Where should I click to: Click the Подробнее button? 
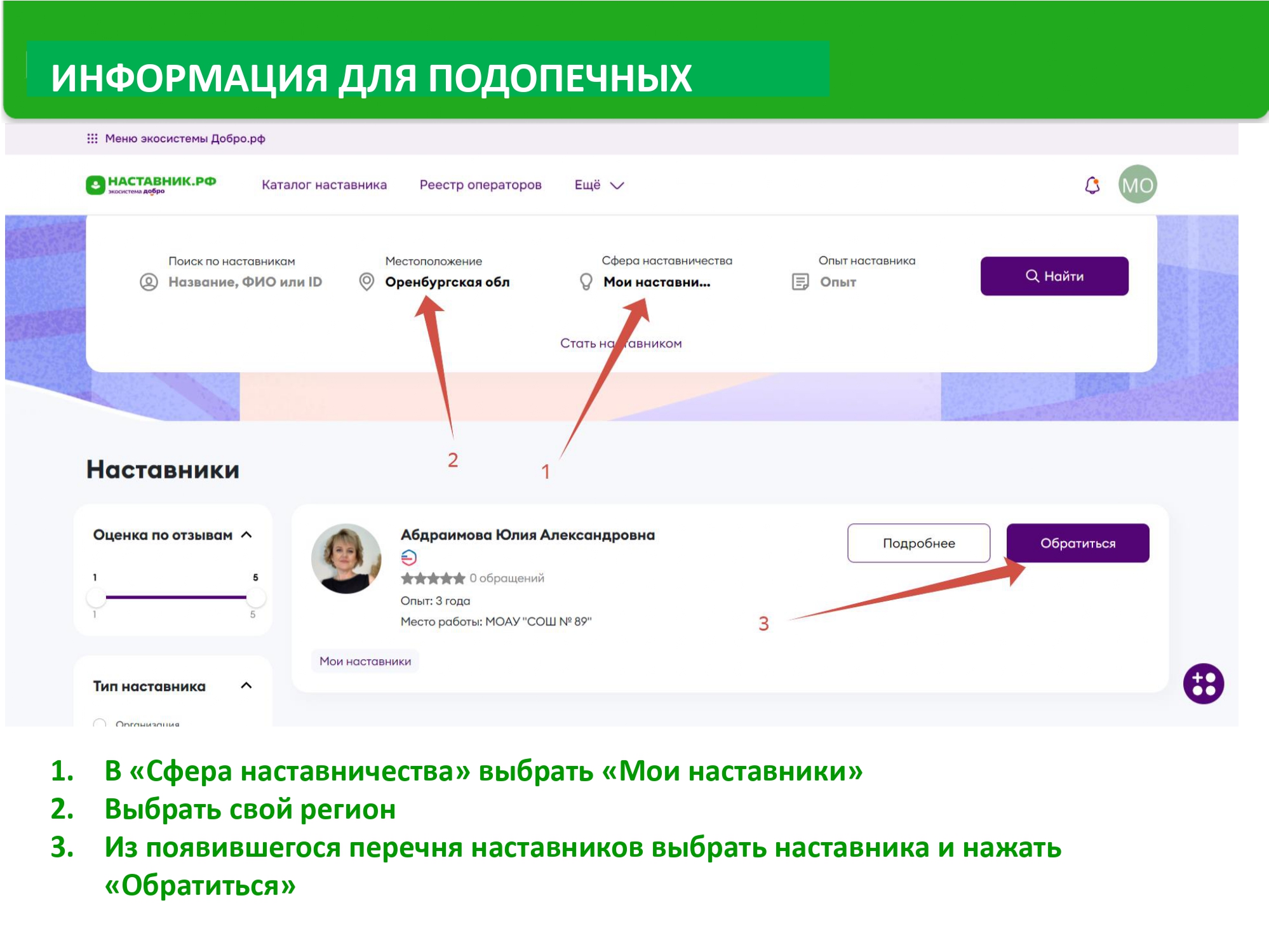(918, 543)
